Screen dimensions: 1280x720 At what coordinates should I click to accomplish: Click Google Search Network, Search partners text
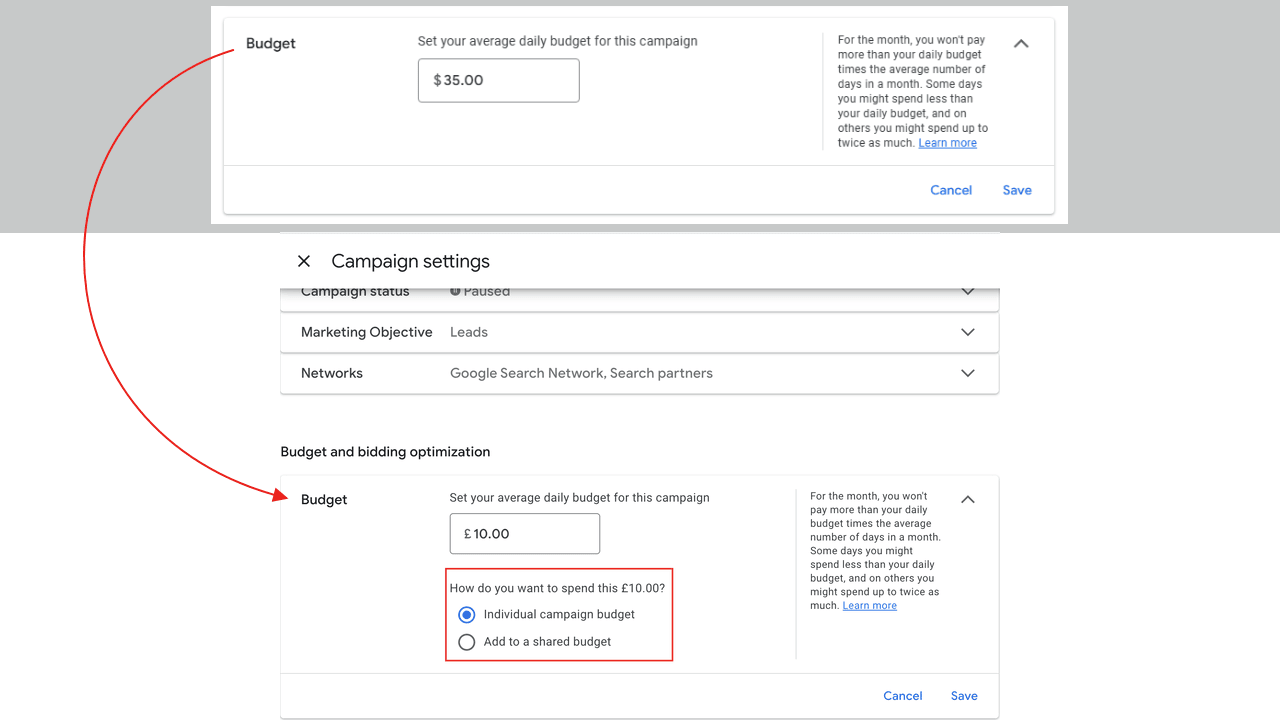[x=581, y=373]
